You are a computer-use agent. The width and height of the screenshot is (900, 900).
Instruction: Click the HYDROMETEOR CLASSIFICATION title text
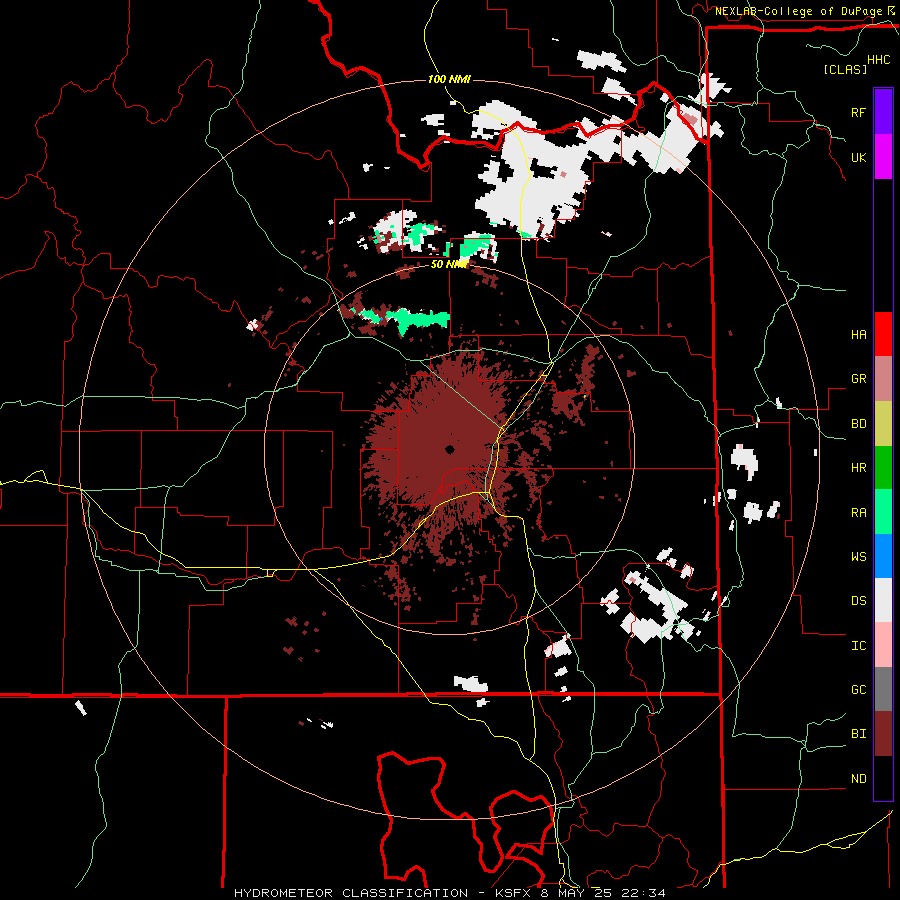[x=351, y=893]
